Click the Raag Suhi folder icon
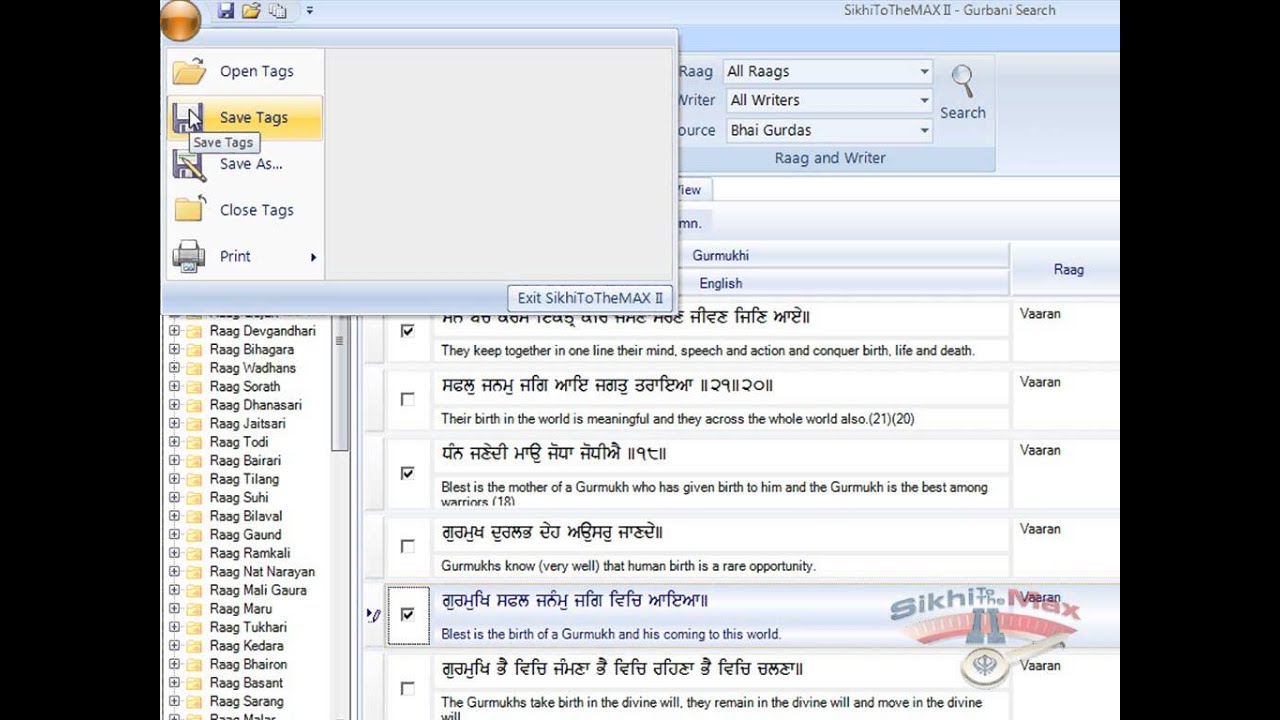Image resolution: width=1280 pixels, height=720 pixels. point(194,498)
